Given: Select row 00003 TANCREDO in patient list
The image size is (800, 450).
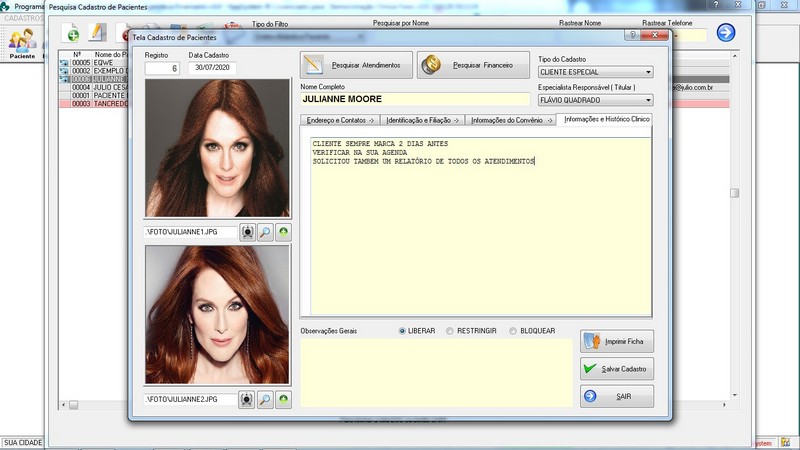Looking at the screenshot, I should pos(94,104).
